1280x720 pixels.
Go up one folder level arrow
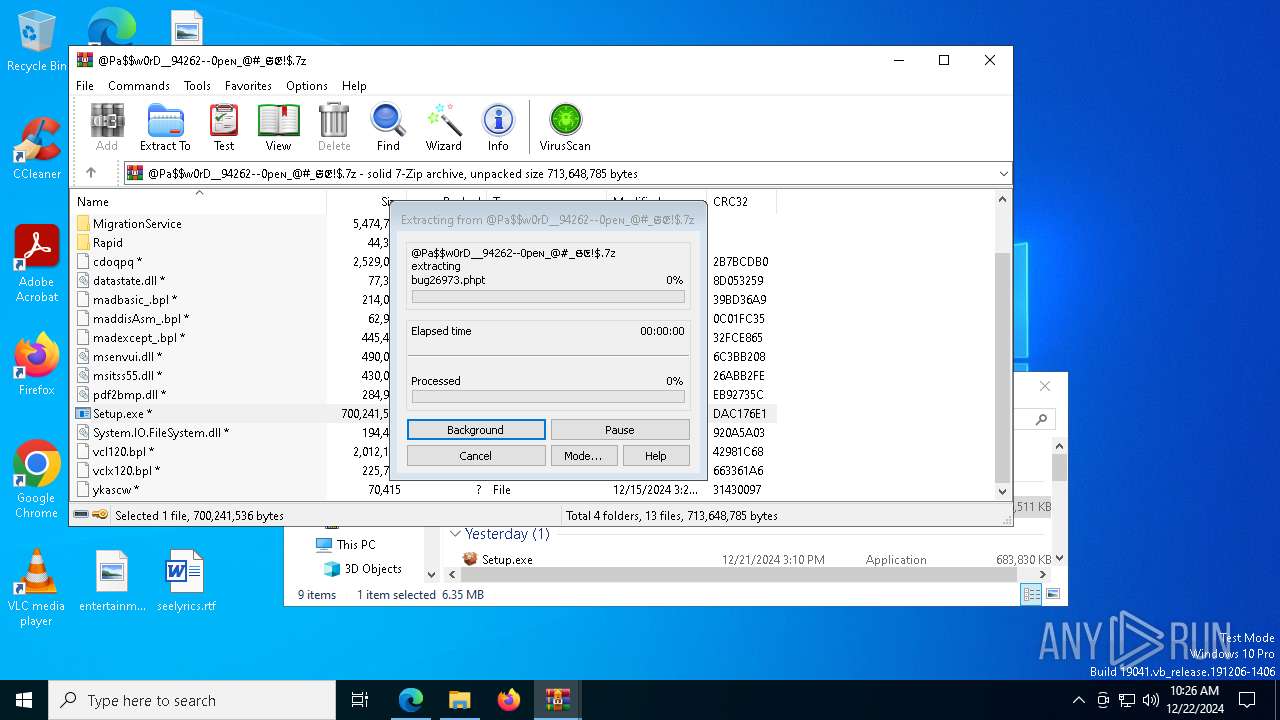91,173
